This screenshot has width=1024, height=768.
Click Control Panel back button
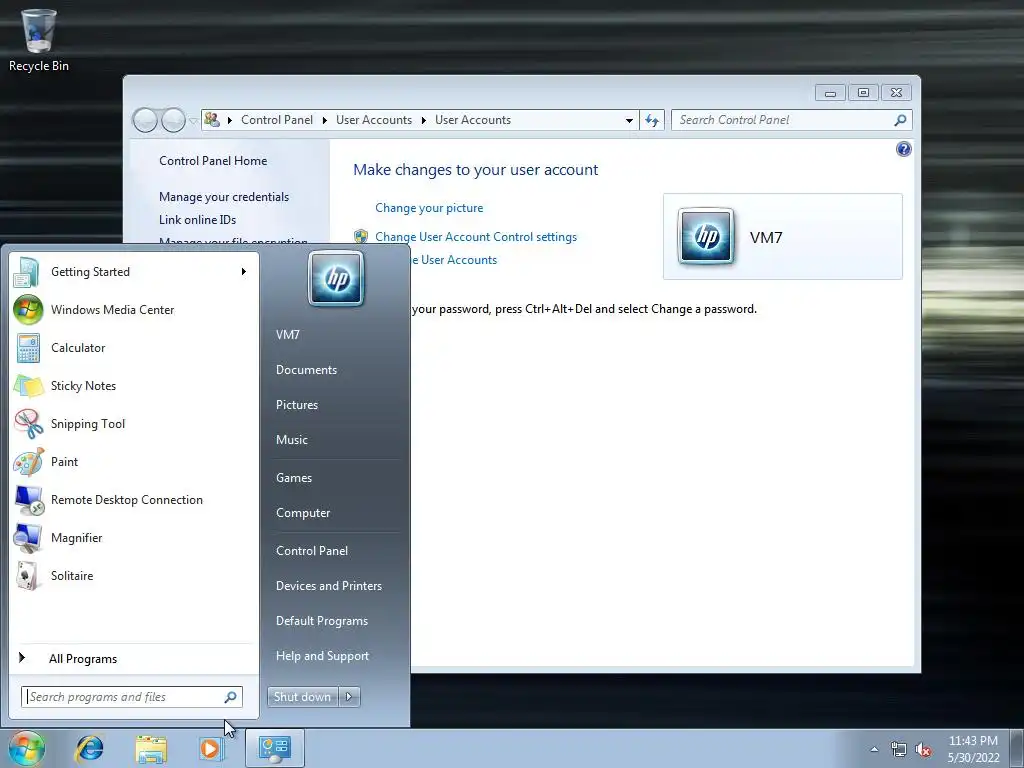point(145,120)
